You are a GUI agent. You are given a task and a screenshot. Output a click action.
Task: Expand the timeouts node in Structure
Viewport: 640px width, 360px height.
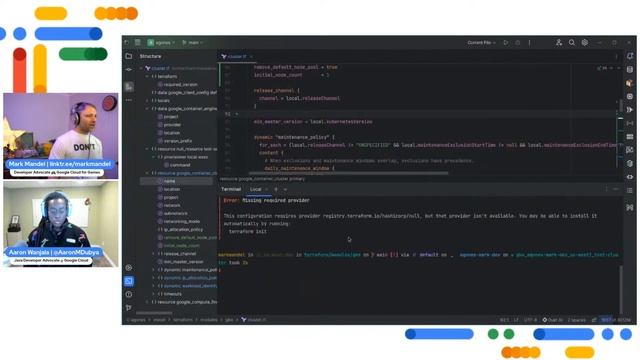[x=154, y=294]
